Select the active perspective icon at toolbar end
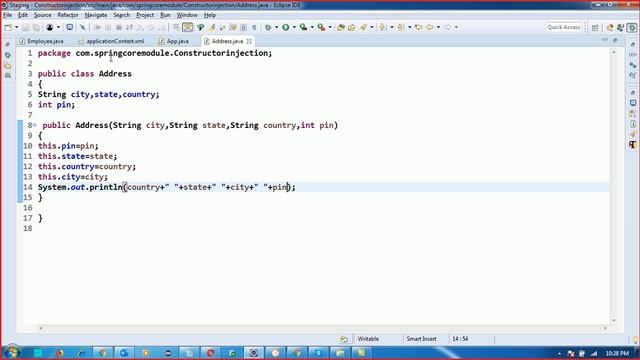640x360 pixels. pos(632,27)
